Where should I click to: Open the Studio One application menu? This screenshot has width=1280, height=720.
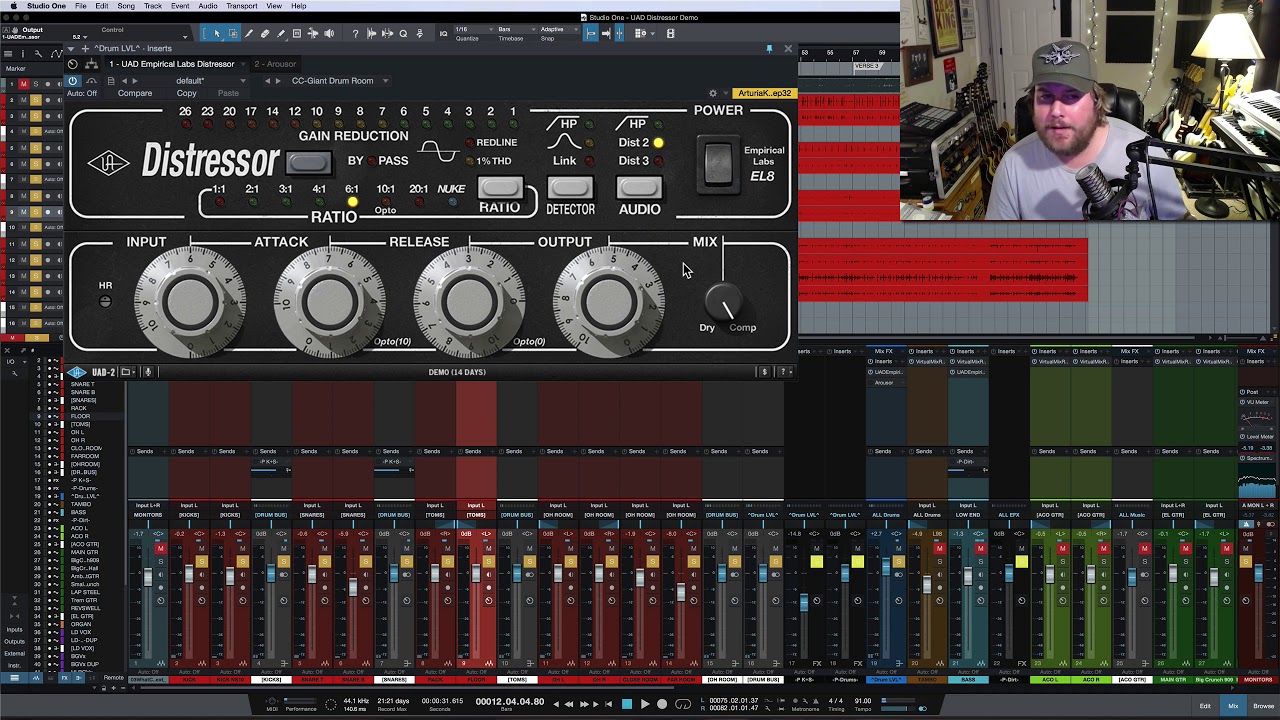(x=46, y=6)
